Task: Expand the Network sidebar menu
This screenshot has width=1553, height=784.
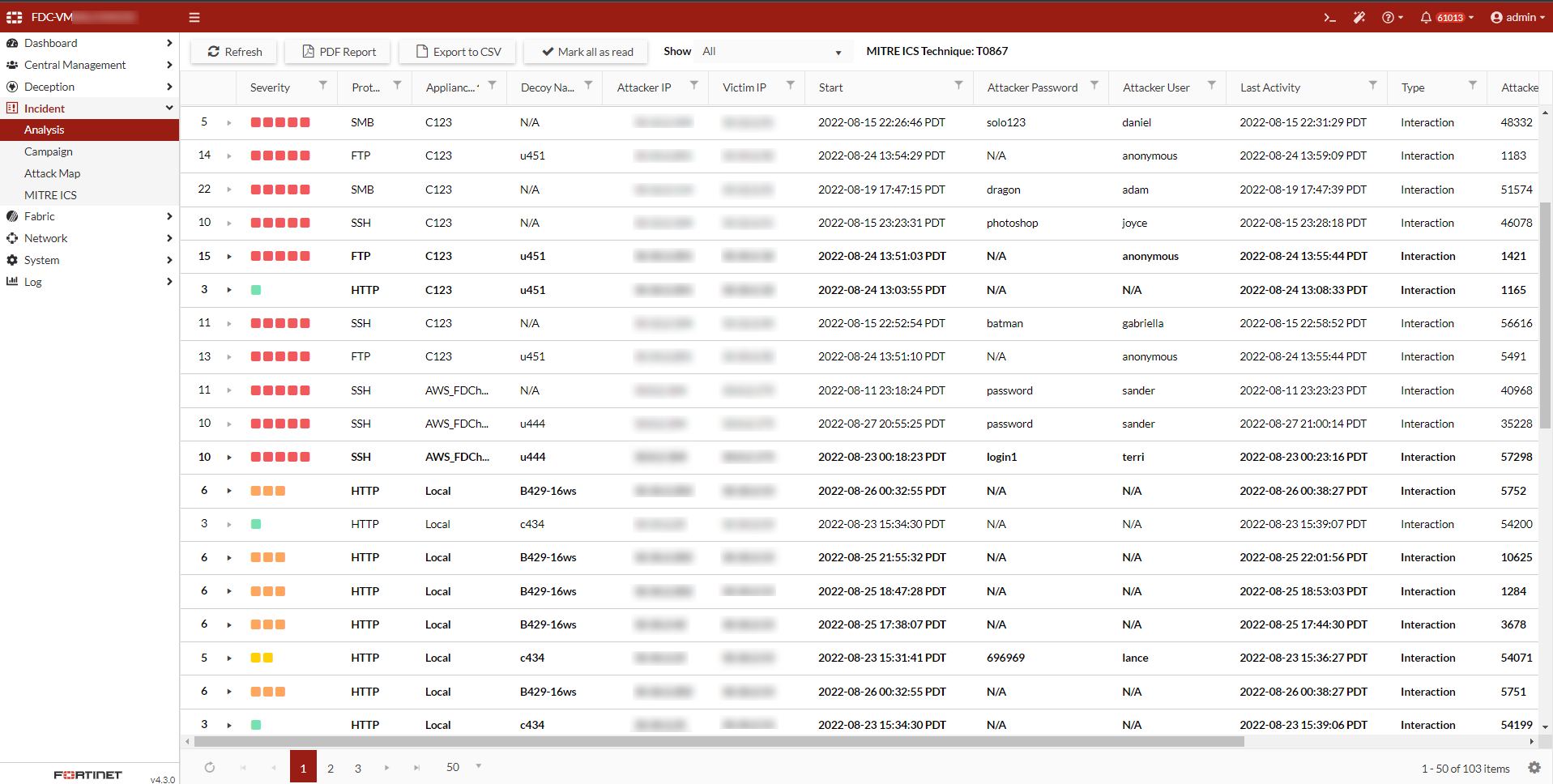Action: [89, 238]
